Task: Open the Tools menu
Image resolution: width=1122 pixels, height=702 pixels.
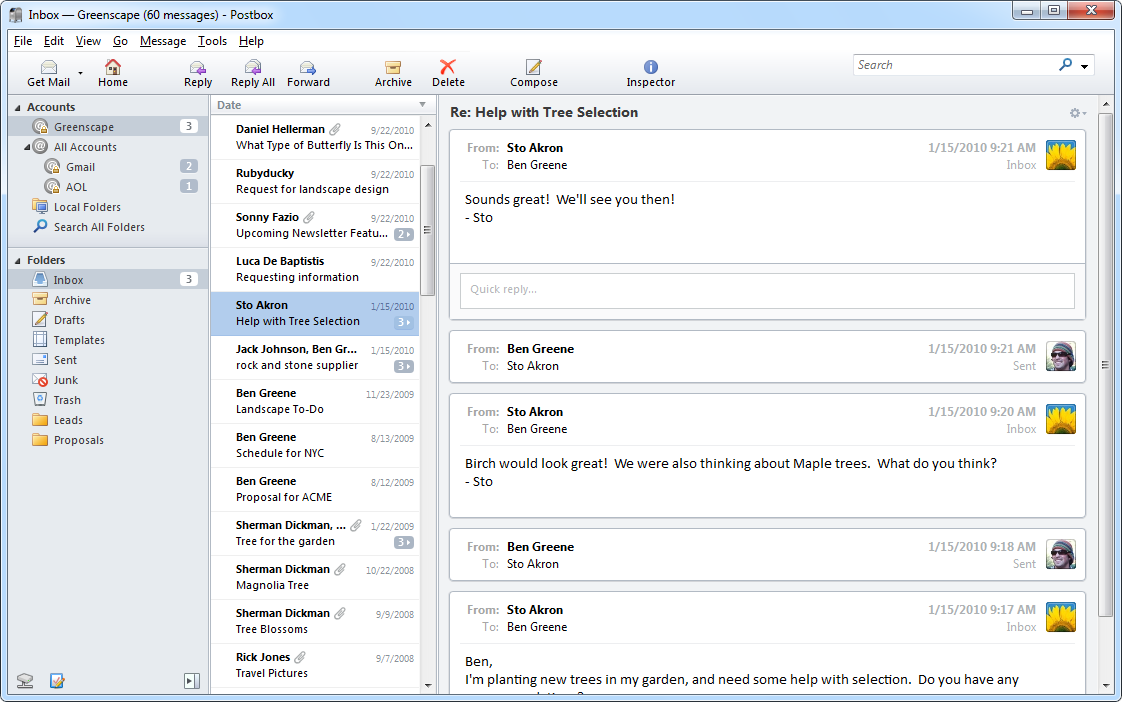Action: pos(212,41)
